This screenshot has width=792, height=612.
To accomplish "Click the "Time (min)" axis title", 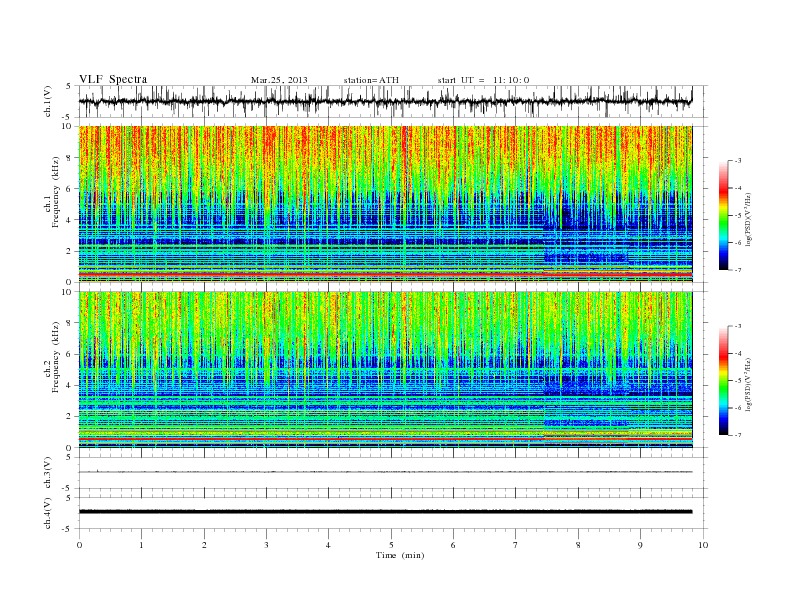I will [400, 555].
